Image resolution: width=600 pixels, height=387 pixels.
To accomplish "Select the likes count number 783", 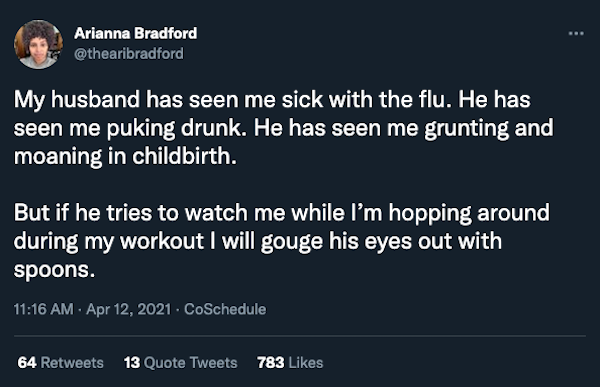I will (x=271, y=363).
